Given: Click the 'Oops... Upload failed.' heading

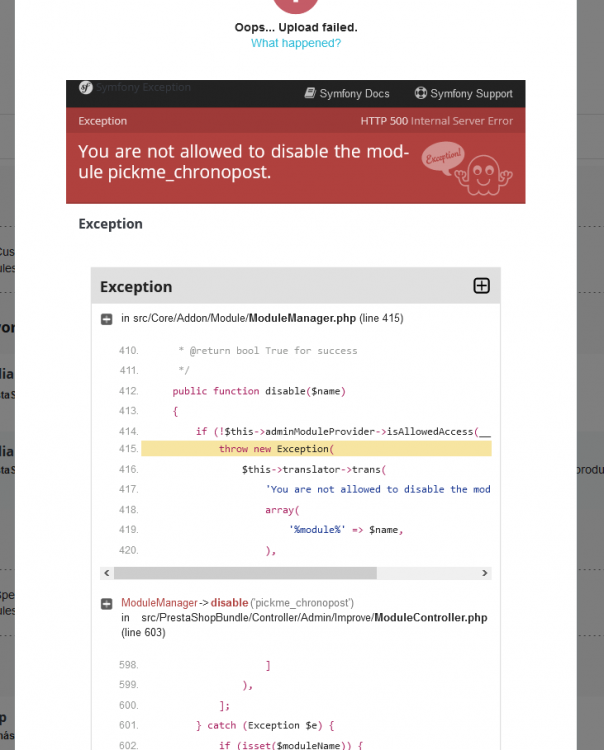Looking at the screenshot, I should [296, 27].
